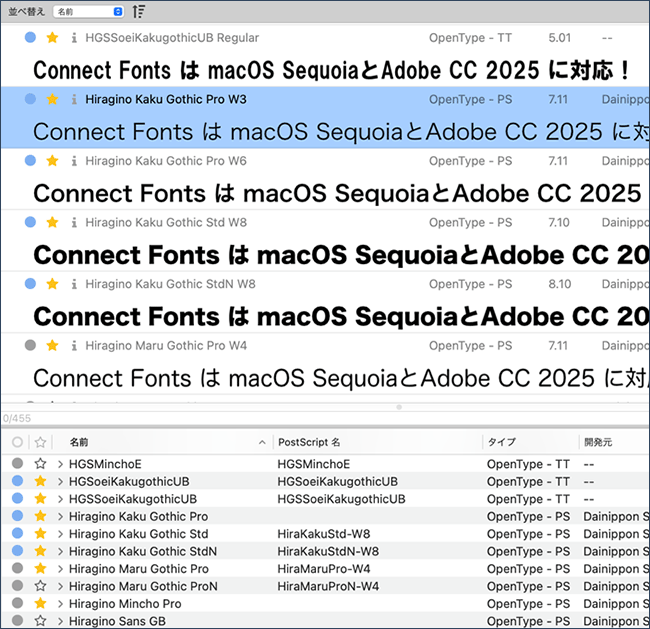Toggle favorite star for Hiragino Kaku Gothic Std W8
The image size is (650, 629).
pyautogui.click(x=52, y=222)
